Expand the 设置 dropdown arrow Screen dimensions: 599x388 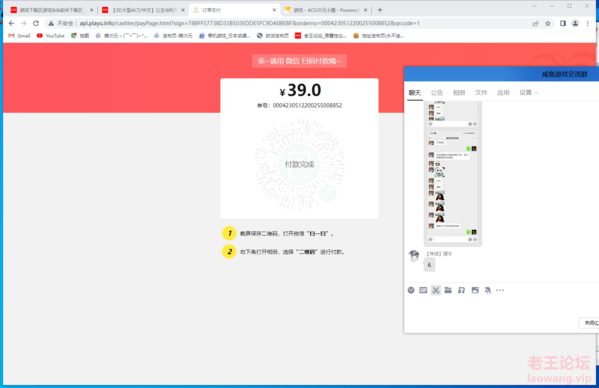(x=536, y=93)
